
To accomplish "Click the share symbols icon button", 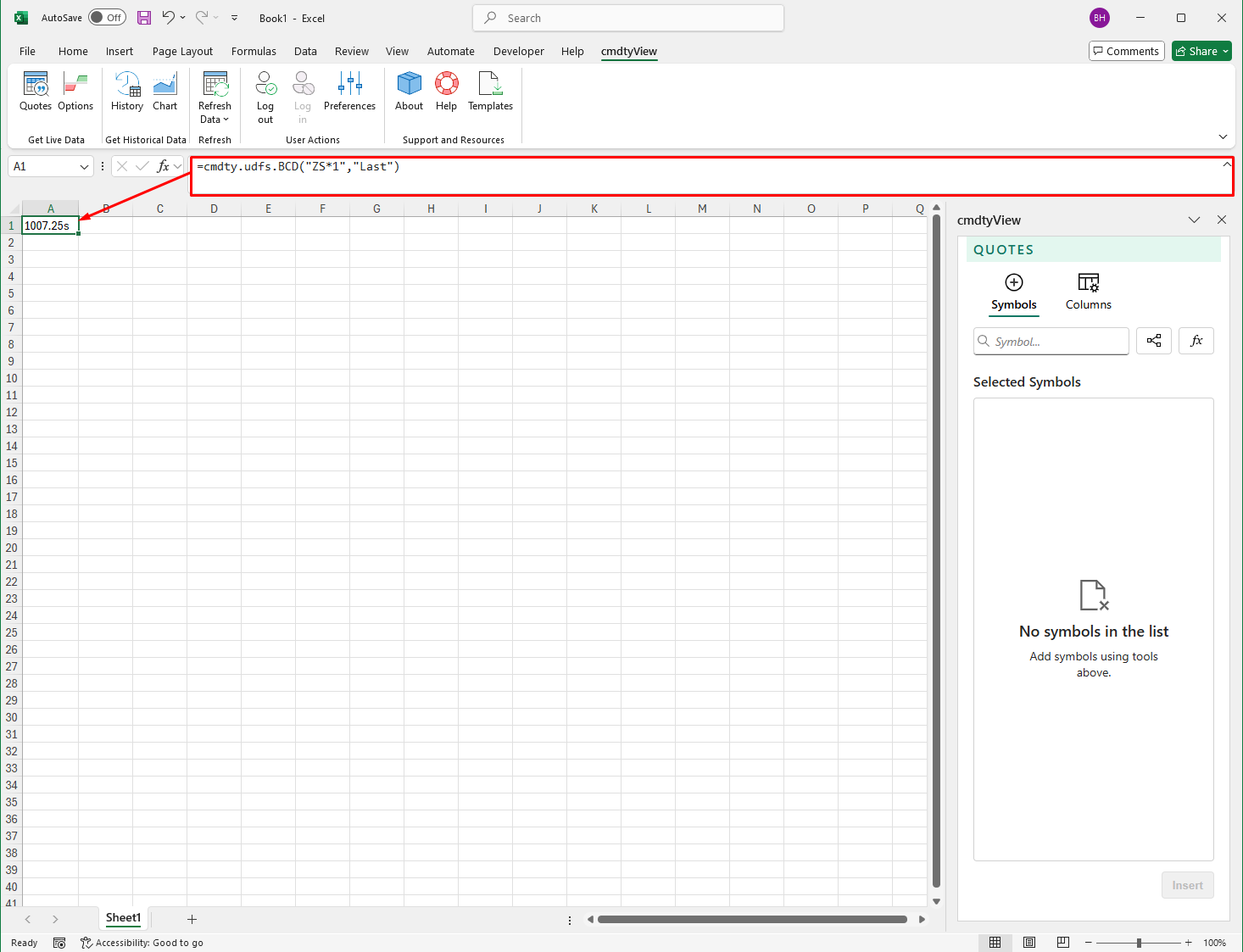I will pyautogui.click(x=1154, y=341).
